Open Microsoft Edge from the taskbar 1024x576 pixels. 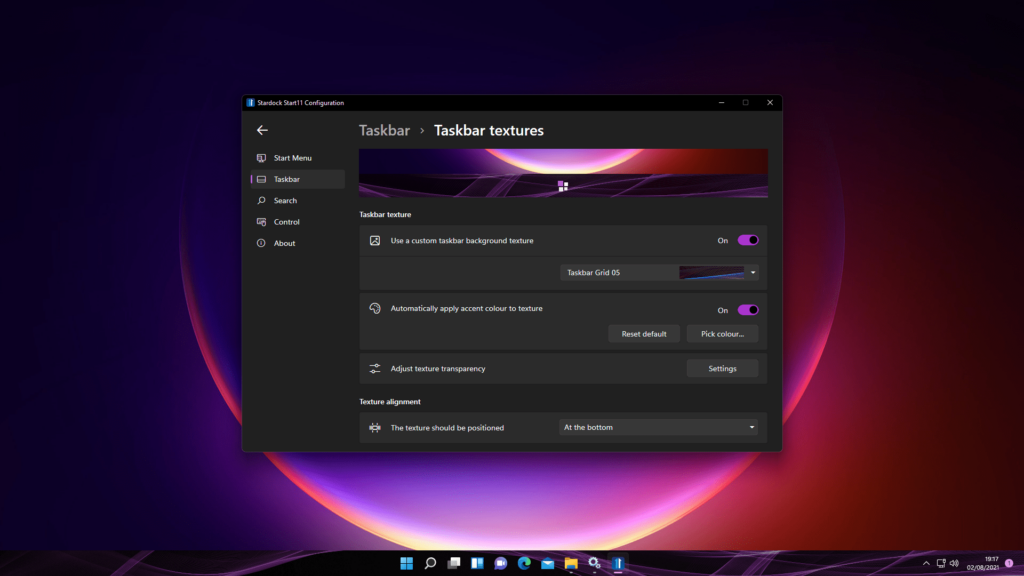tap(524, 563)
